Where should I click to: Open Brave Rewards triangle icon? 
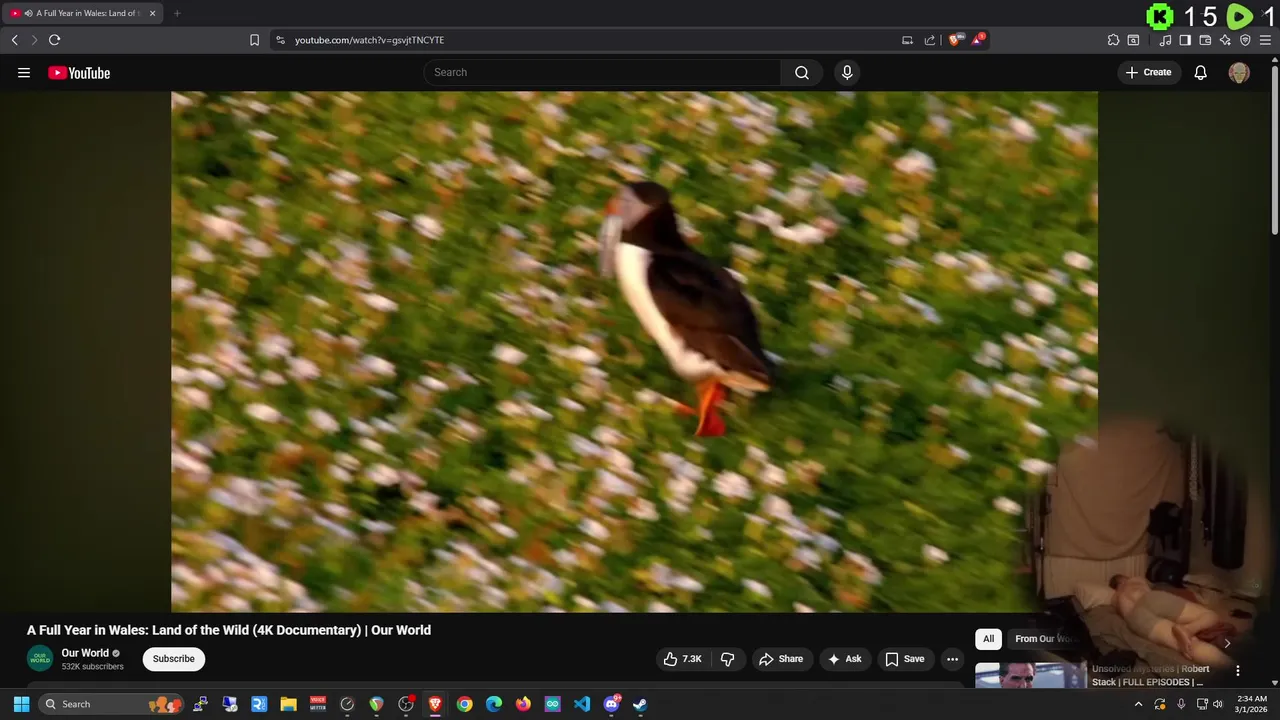(x=977, y=40)
